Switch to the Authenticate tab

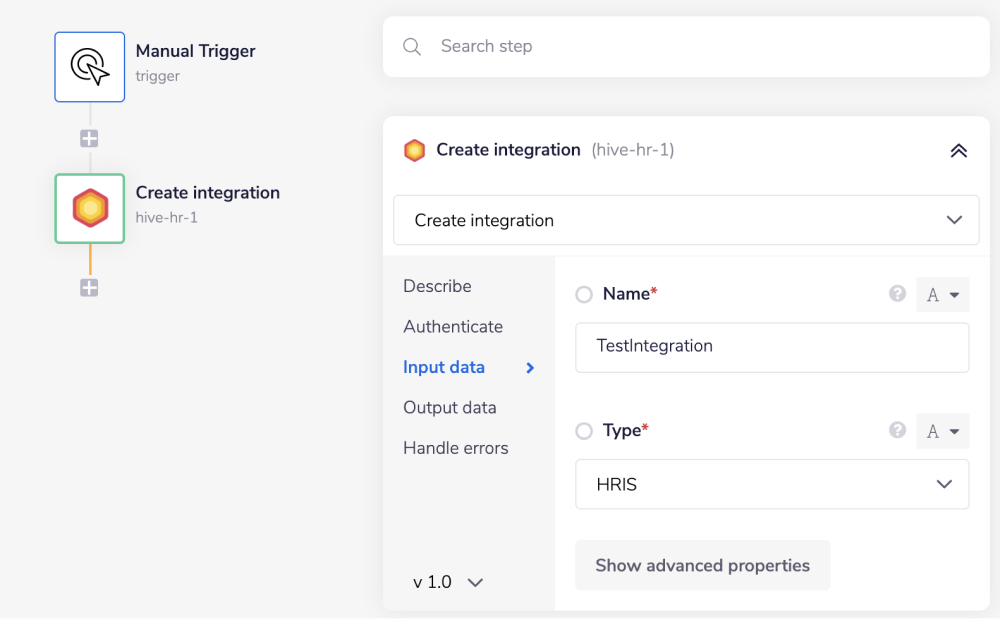point(453,327)
